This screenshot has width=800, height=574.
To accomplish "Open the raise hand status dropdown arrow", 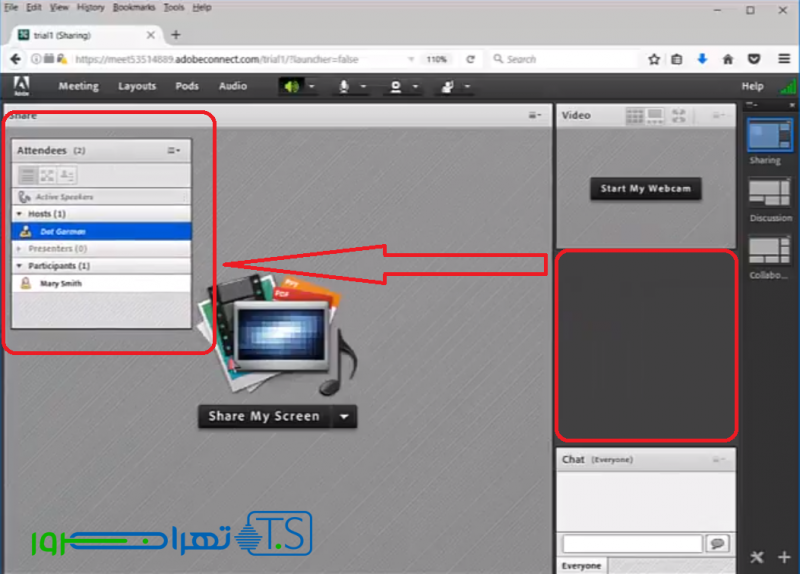I will [x=468, y=87].
